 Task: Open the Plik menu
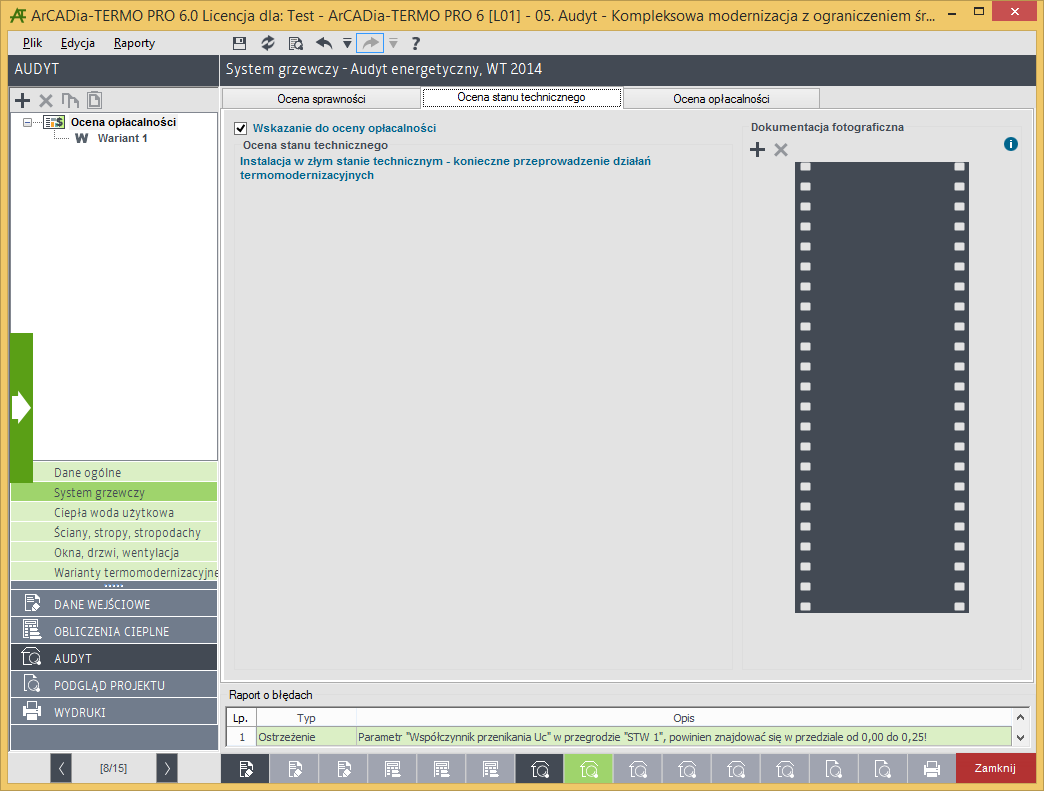click(32, 43)
